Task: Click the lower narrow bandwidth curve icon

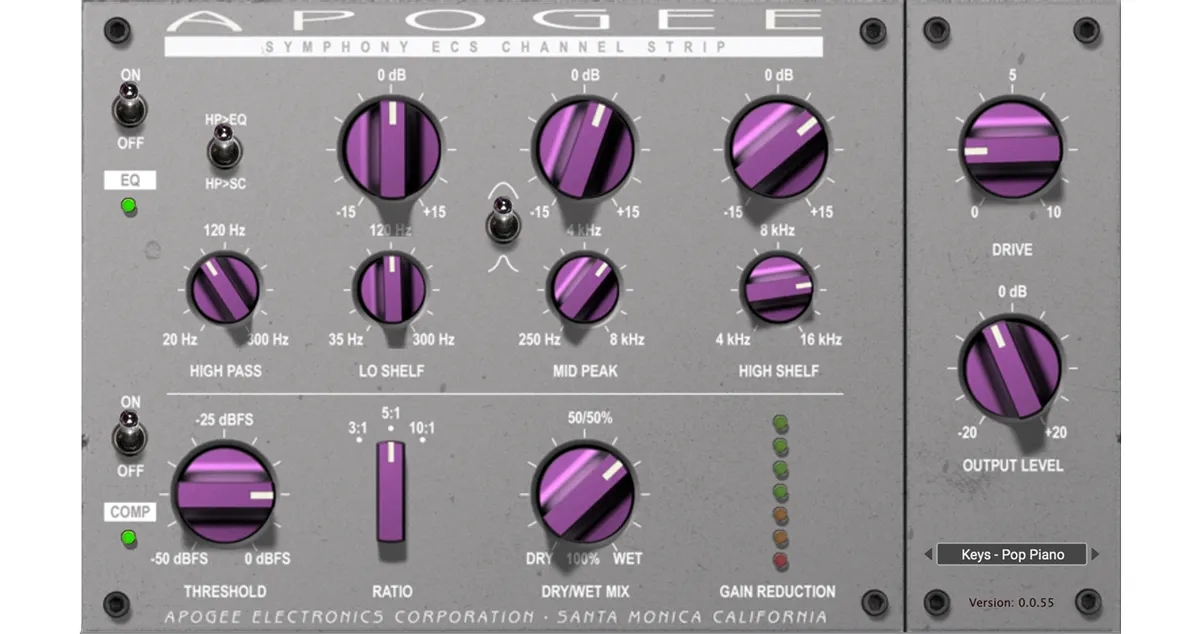Action: [x=503, y=263]
